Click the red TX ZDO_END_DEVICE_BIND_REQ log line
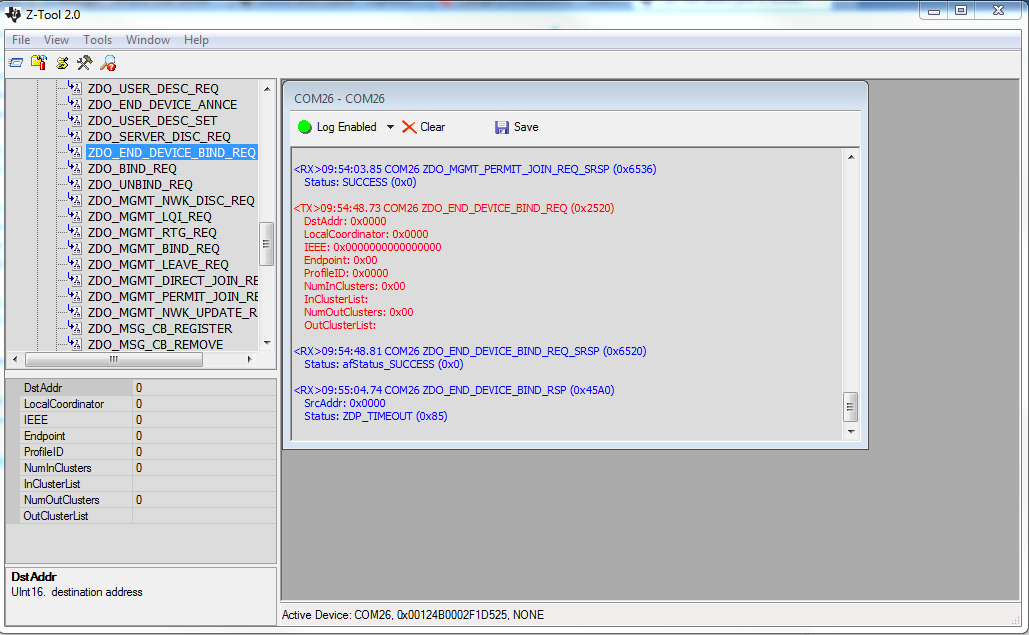Image resolution: width=1029 pixels, height=635 pixels. 454,208
